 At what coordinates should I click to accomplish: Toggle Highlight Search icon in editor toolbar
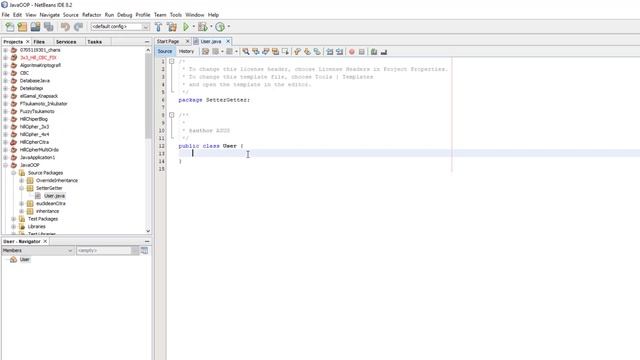(x=275, y=51)
